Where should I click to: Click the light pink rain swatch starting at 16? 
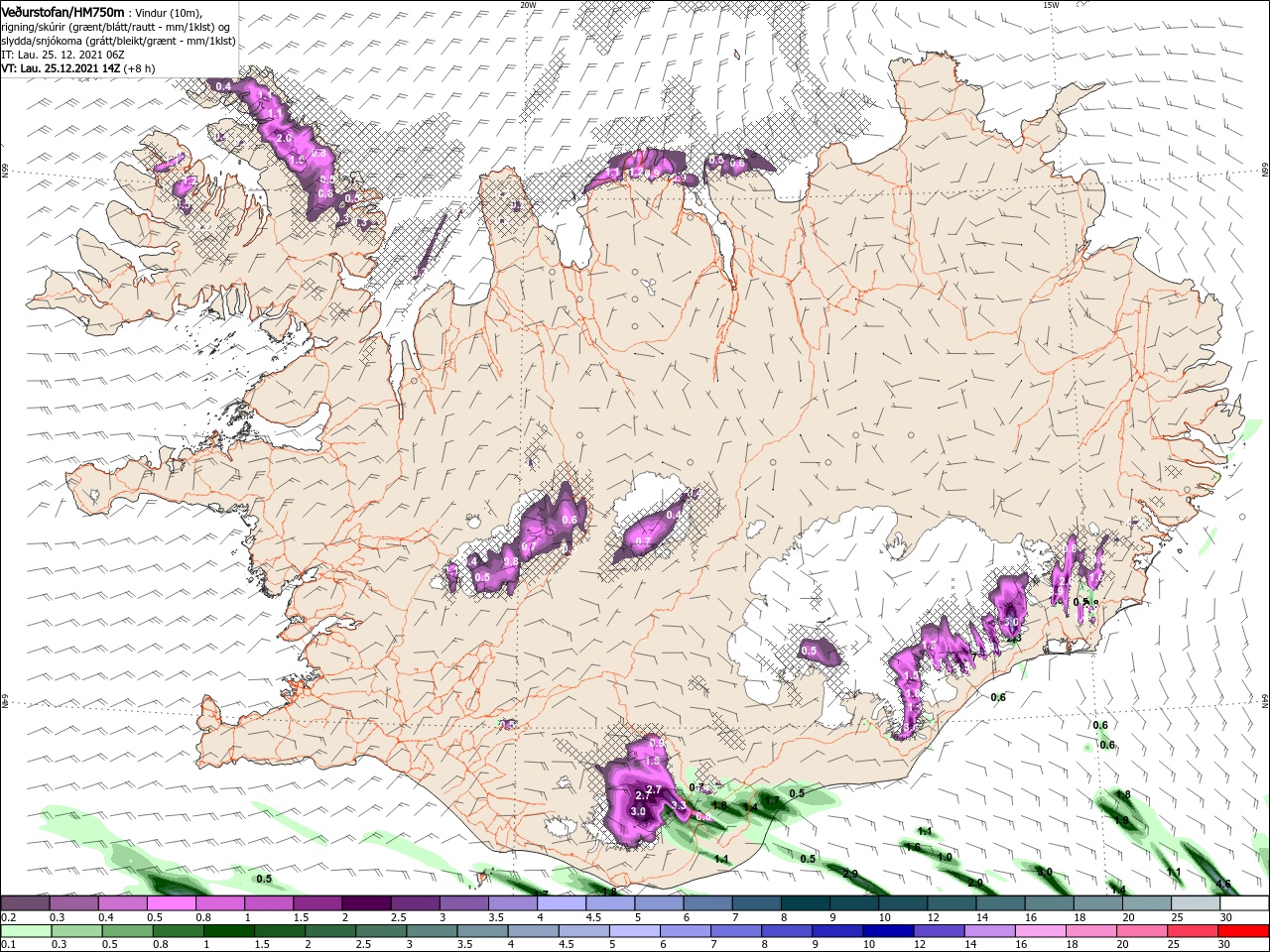[1041, 931]
